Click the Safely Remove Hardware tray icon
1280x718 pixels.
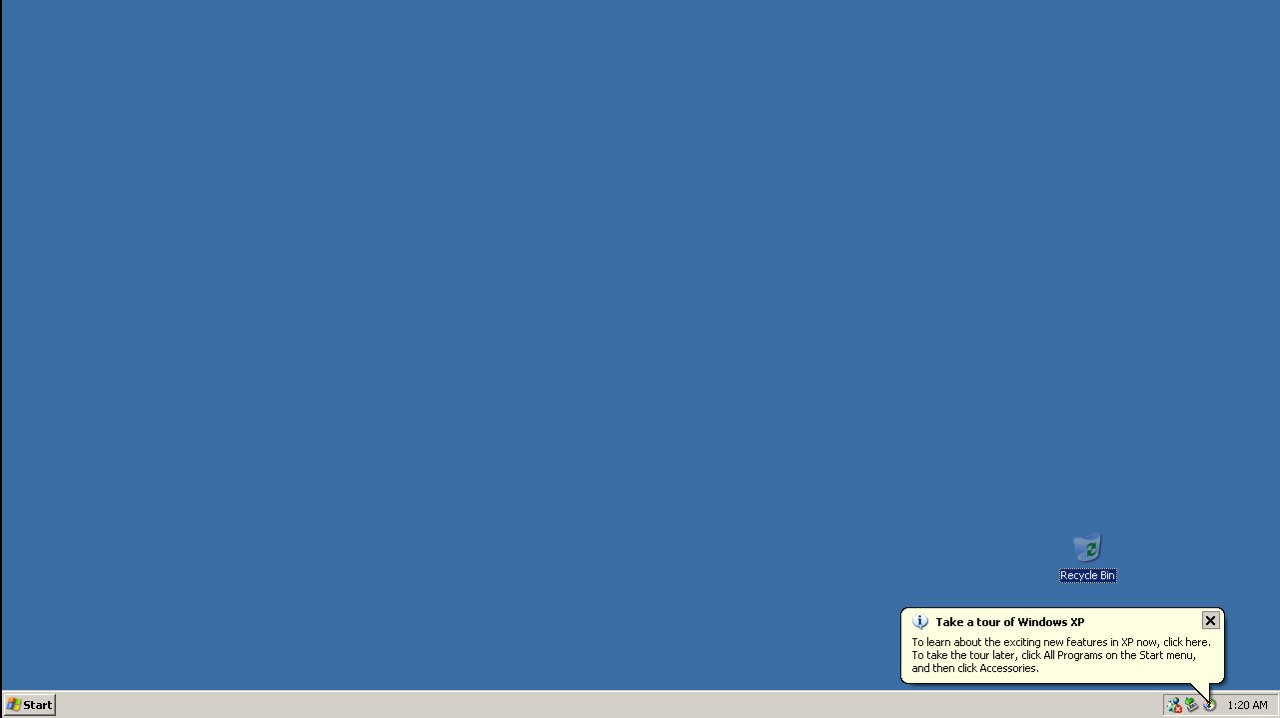tap(1191, 705)
